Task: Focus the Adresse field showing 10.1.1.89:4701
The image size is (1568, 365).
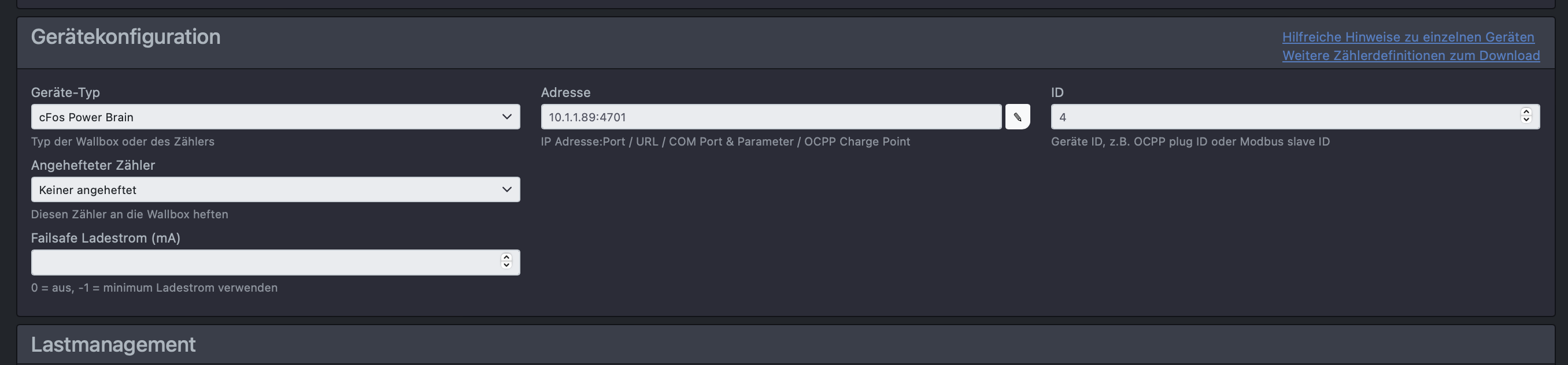Action: (771, 117)
